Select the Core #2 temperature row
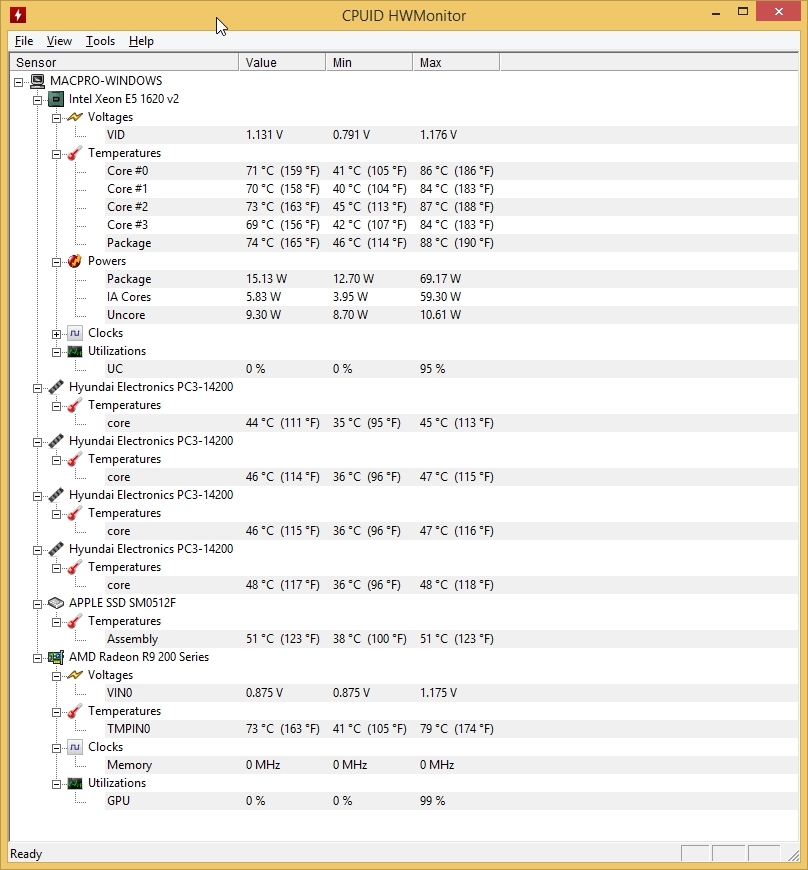808x870 pixels. 451,207
